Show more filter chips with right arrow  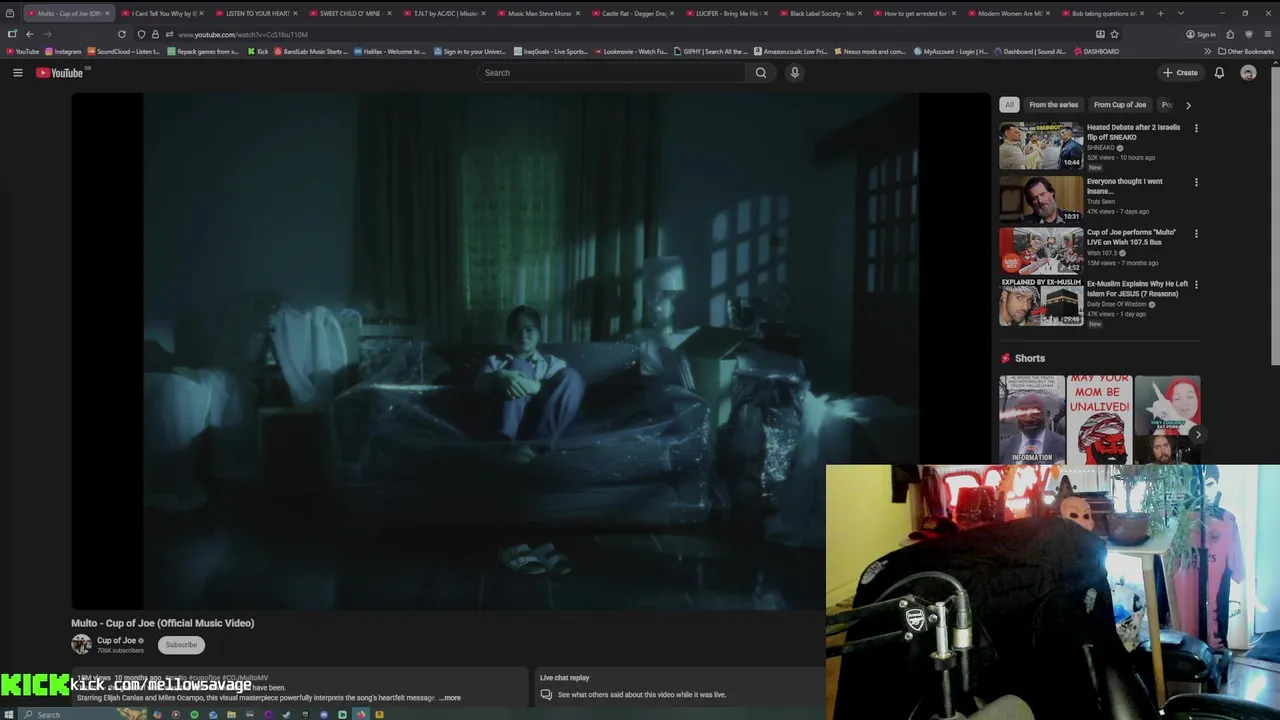click(1188, 105)
